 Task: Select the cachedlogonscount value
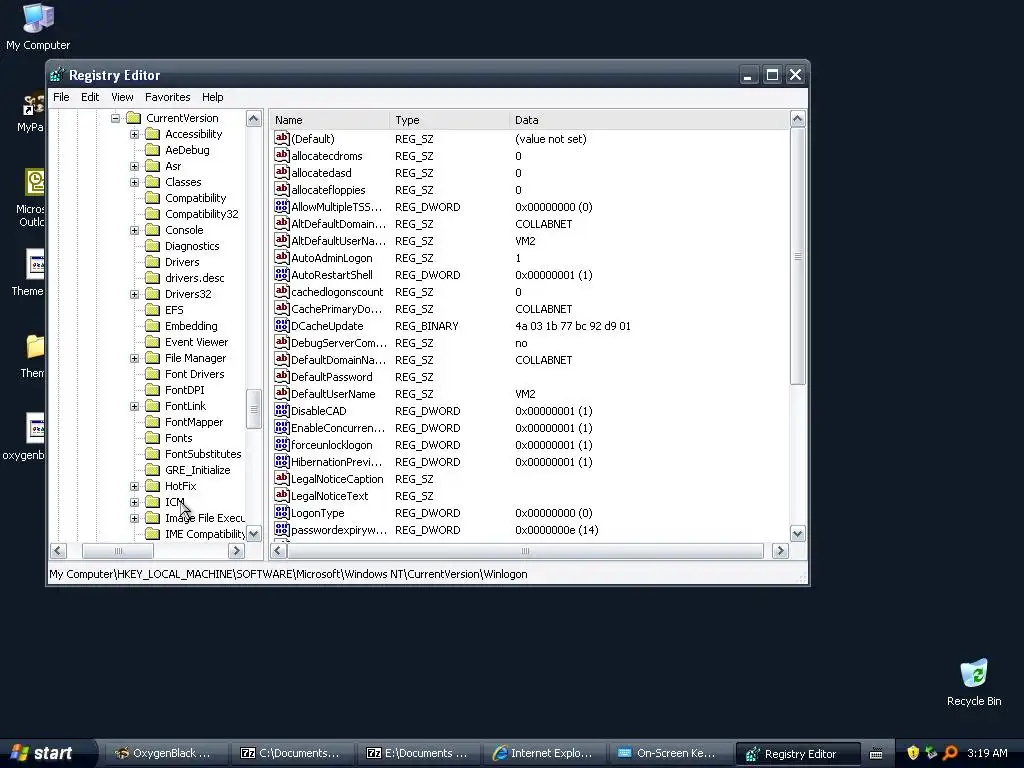[x=337, y=292]
